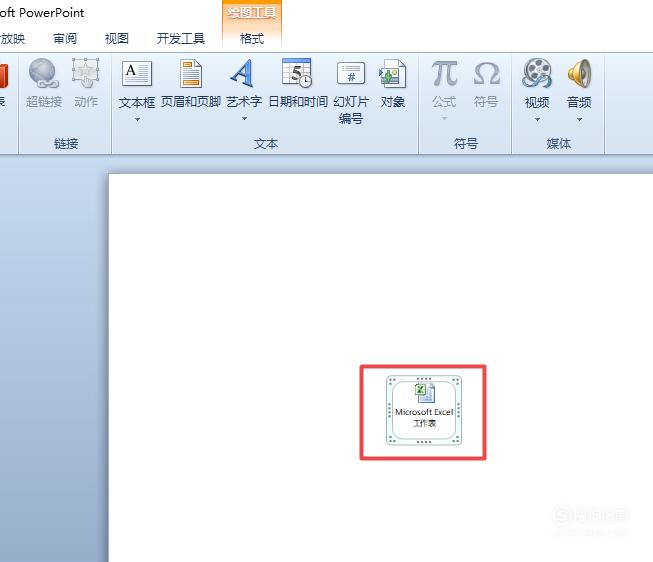Screen dimensions: 653x562
Task: Expand the WordArt (艺术字) dropdown arrow
Action: tap(244, 119)
